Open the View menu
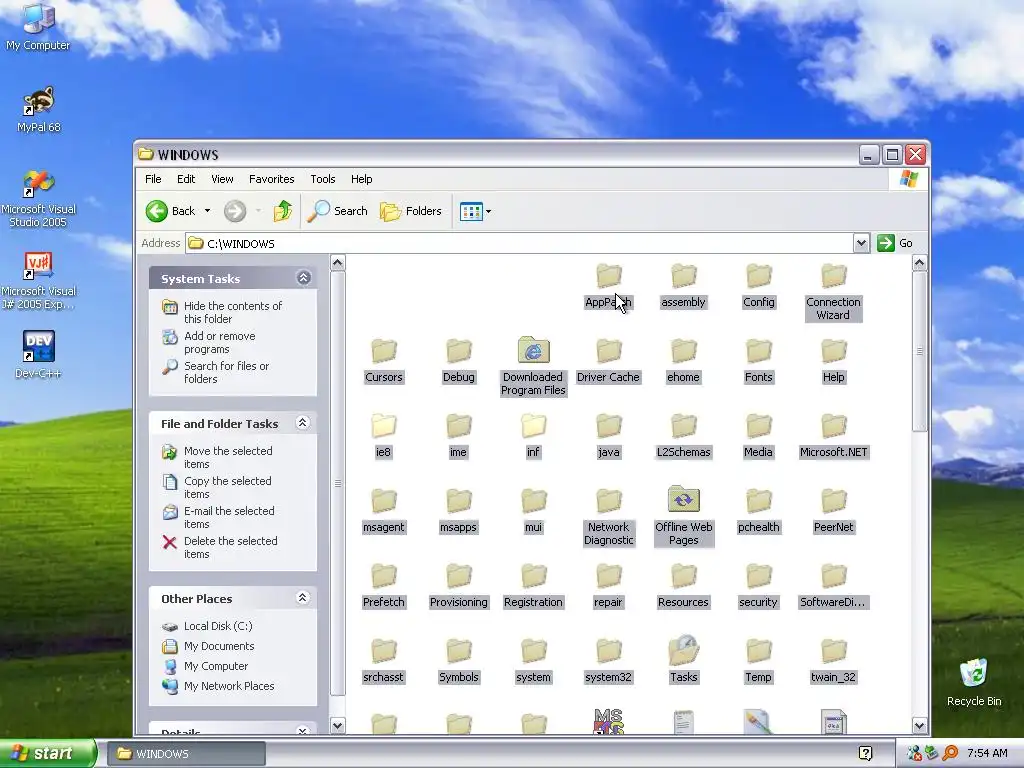Image resolution: width=1024 pixels, height=768 pixels. point(222,179)
